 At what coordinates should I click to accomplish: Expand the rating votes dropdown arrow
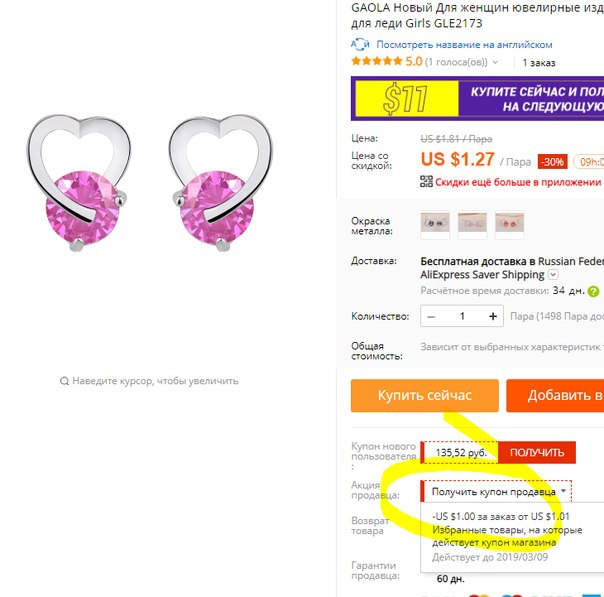click(495, 62)
